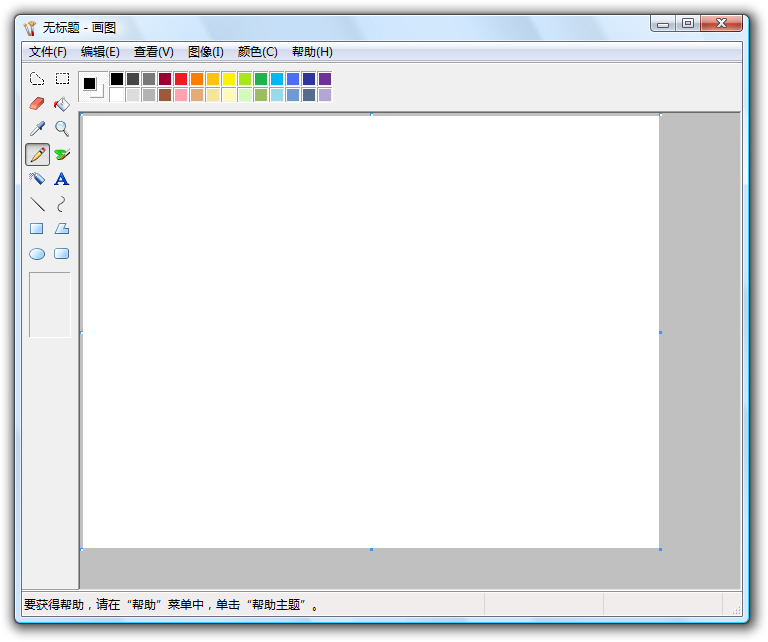Click the Paint app icon in title bar

tap(30, 28)
